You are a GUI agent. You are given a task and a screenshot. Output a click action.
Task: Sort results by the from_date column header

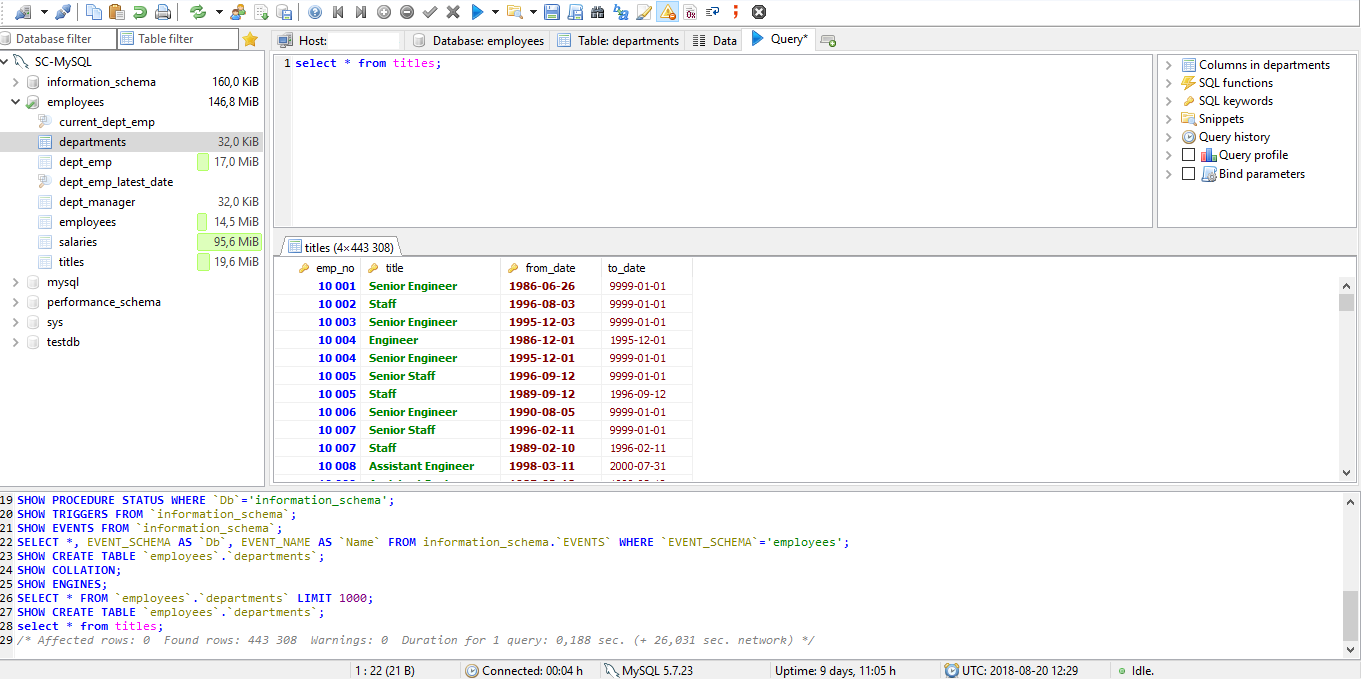[x=550, y=268]
